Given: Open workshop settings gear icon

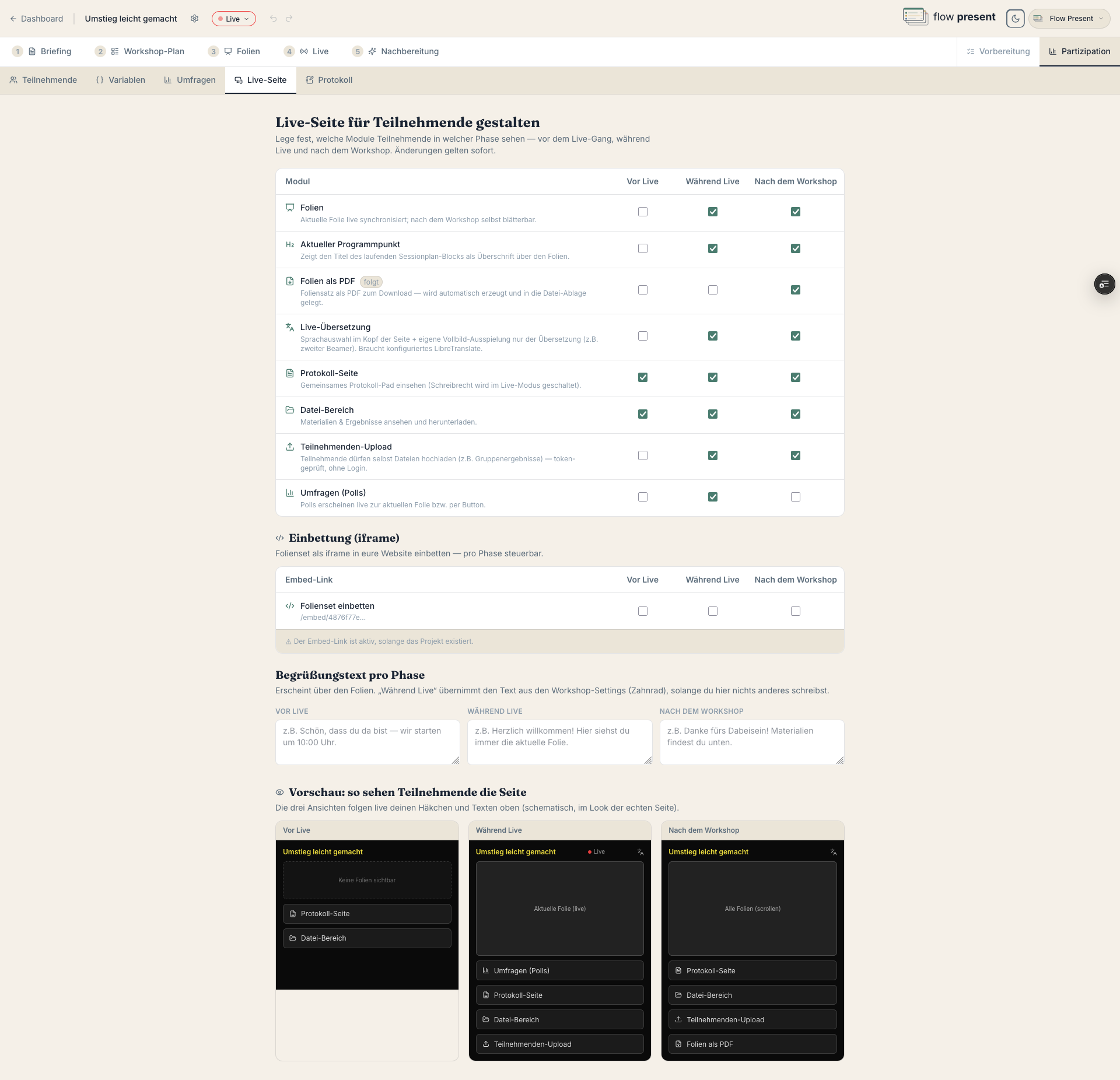Looking at the screenshot, I should tap(195, 19).
